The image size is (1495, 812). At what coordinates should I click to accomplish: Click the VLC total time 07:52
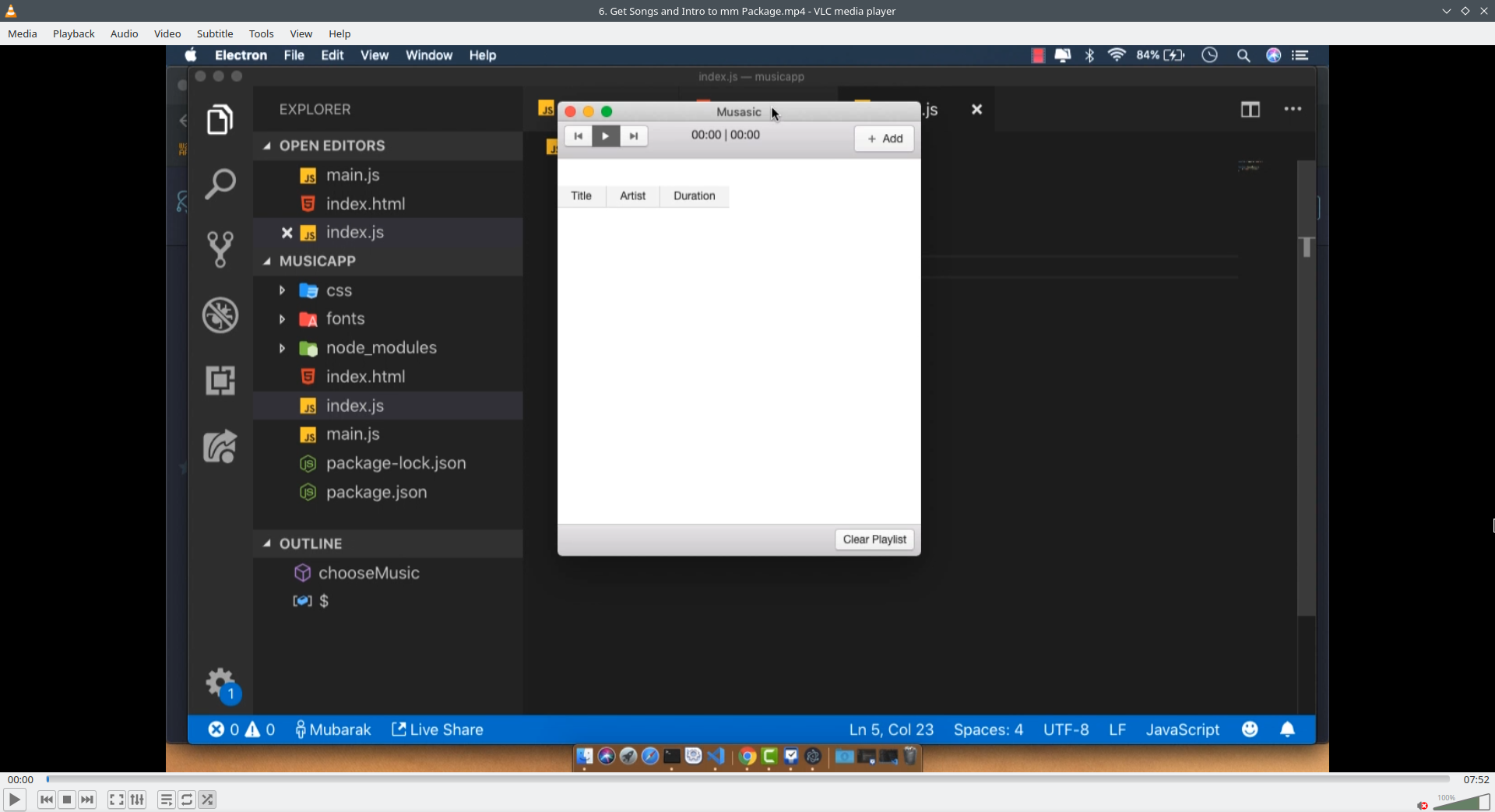click(x=1476, y=779)
